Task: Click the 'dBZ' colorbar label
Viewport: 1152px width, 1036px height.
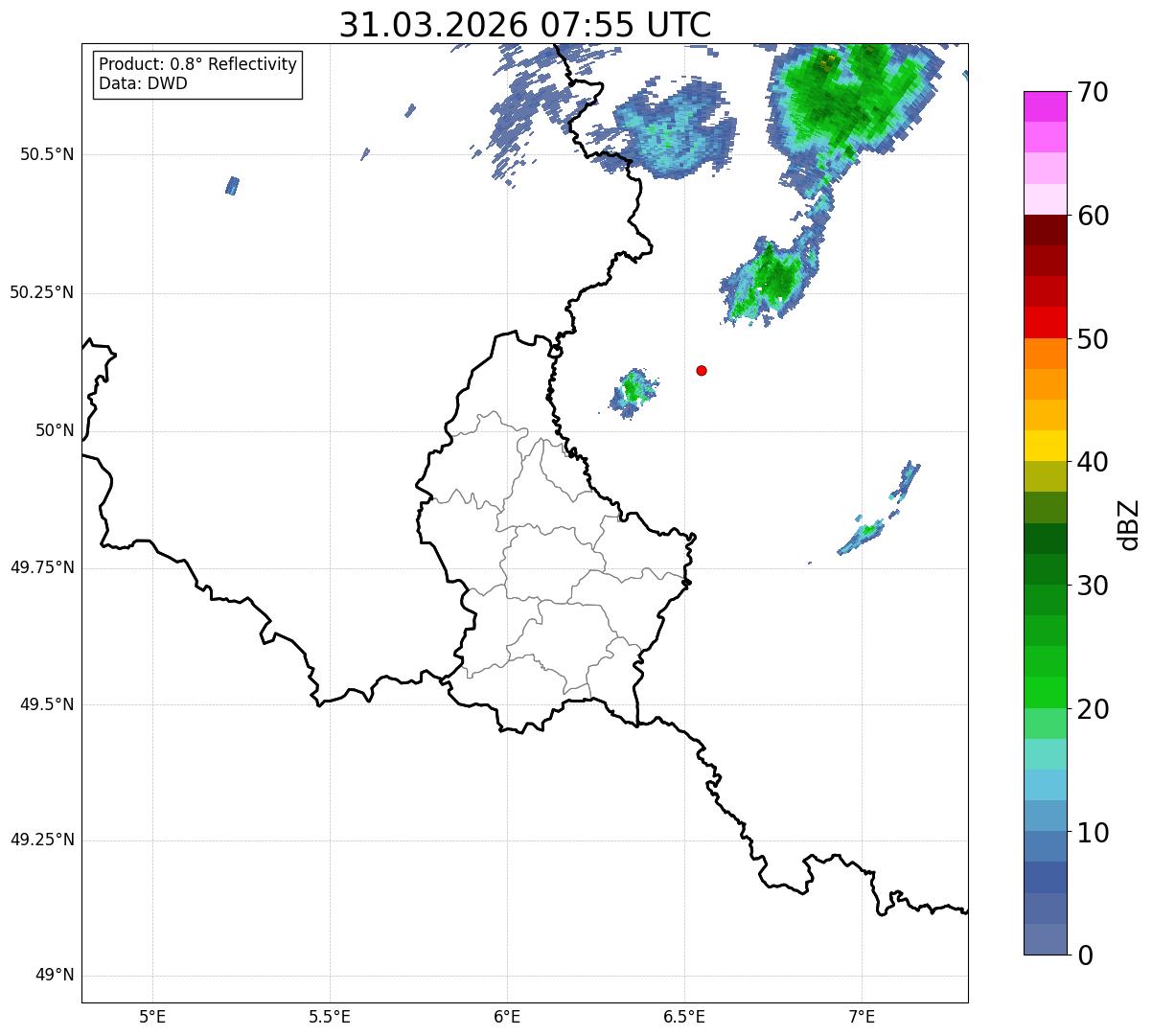Action: 1130,524
